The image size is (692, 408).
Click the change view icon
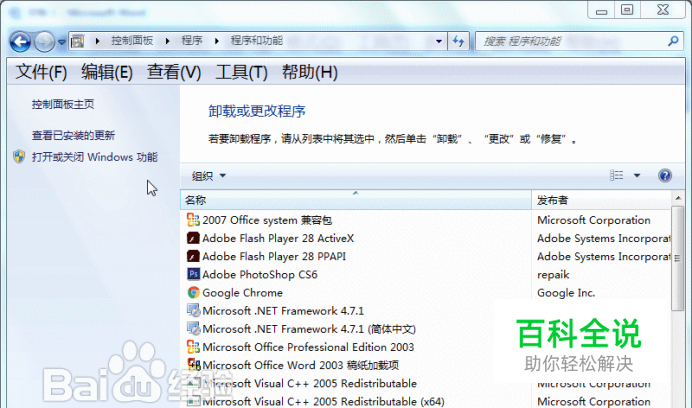[617, 175]
